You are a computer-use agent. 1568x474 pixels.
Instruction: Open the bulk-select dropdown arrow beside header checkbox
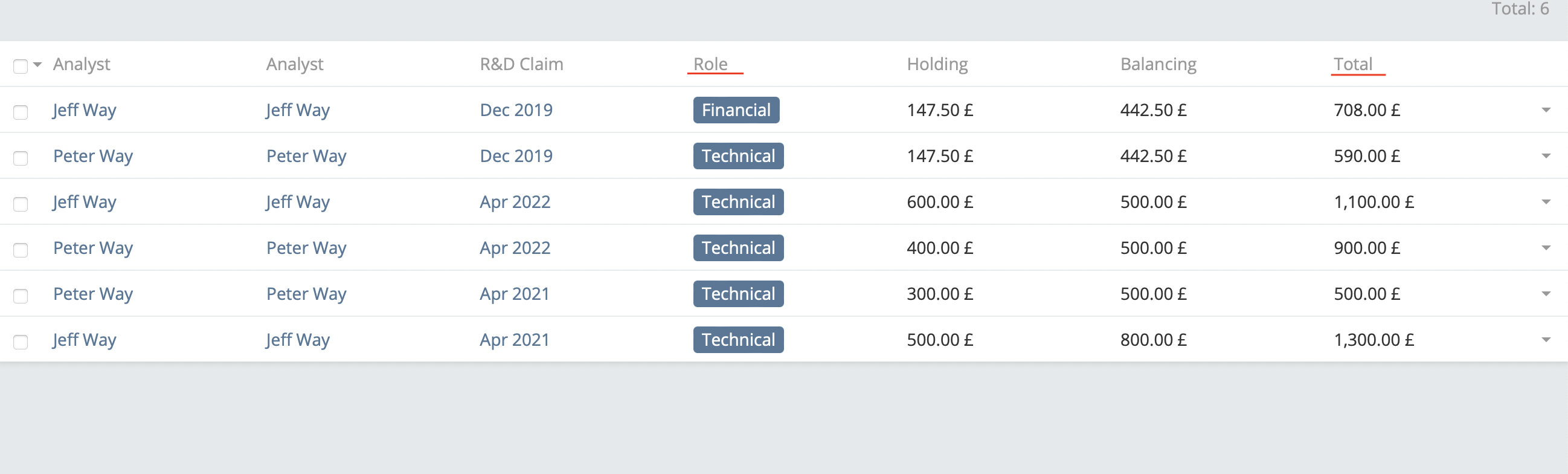pos(37,65)
